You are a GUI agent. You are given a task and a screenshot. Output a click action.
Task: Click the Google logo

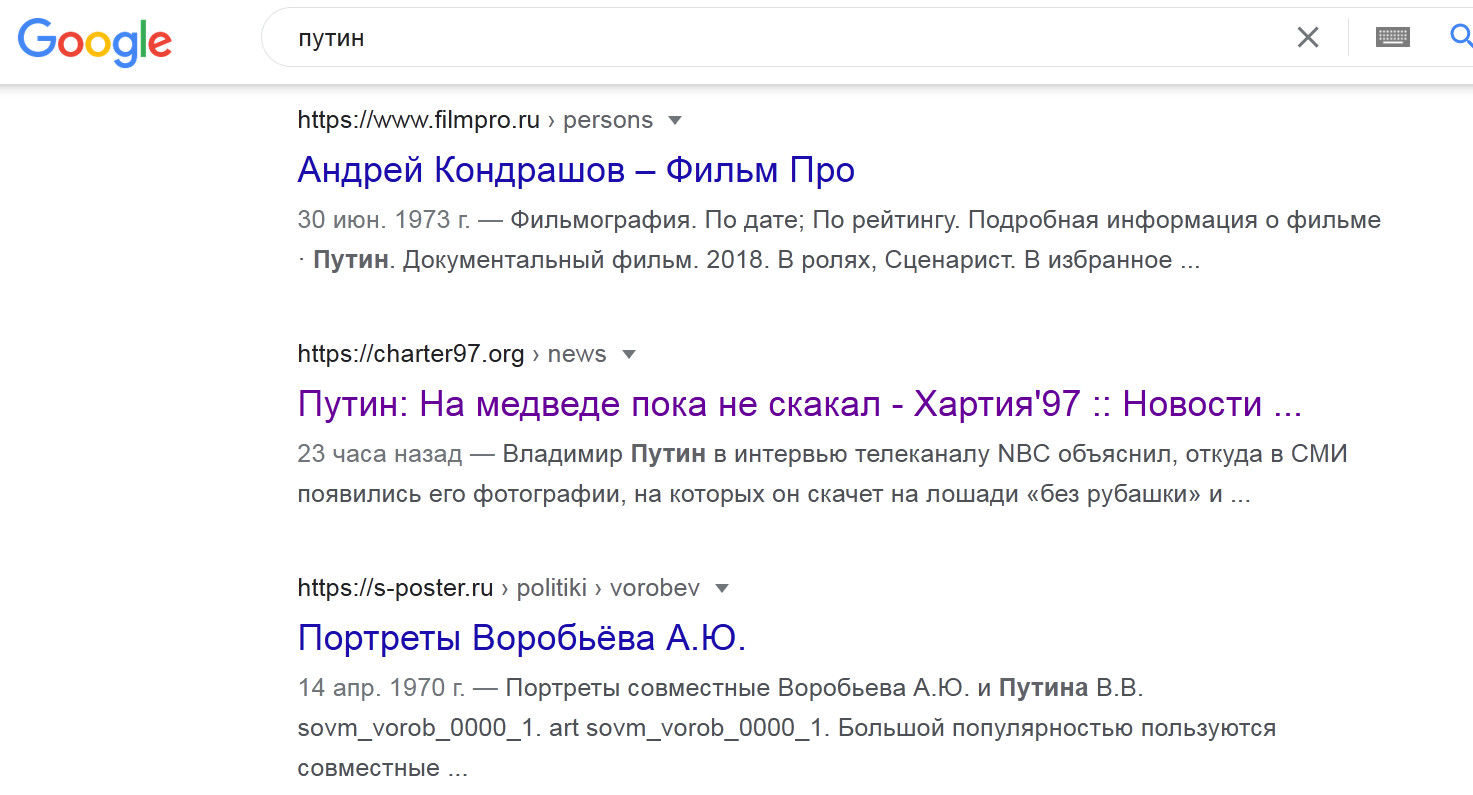(x=95, y=40)
